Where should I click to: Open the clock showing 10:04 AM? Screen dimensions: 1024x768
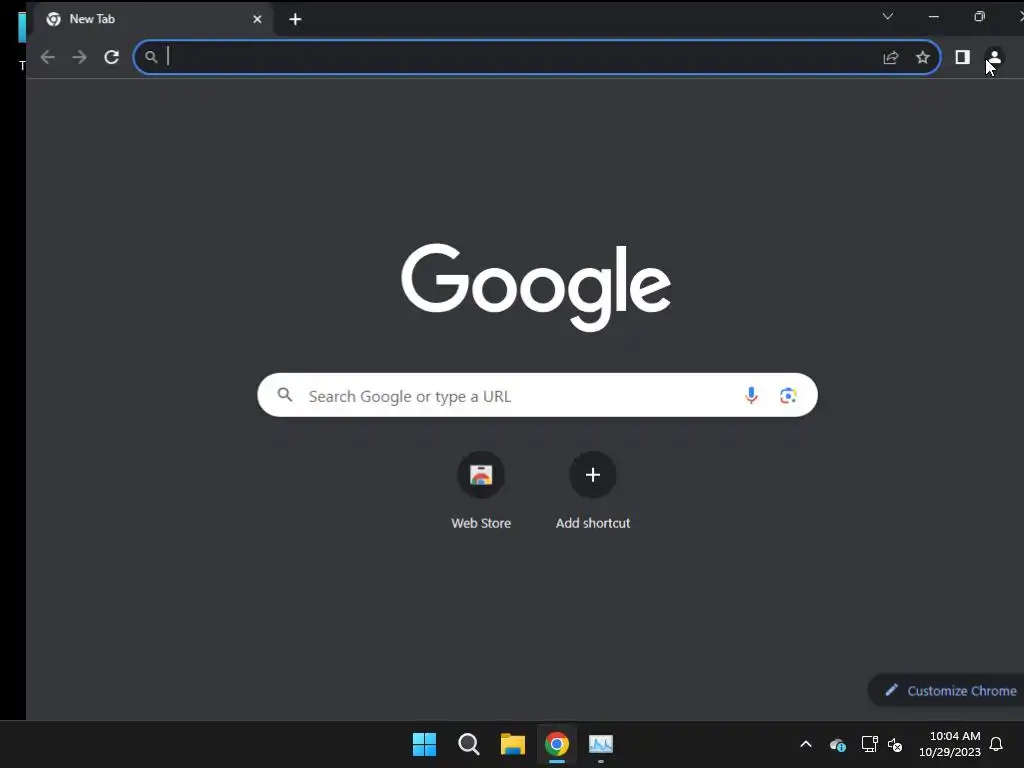(950, 744)
